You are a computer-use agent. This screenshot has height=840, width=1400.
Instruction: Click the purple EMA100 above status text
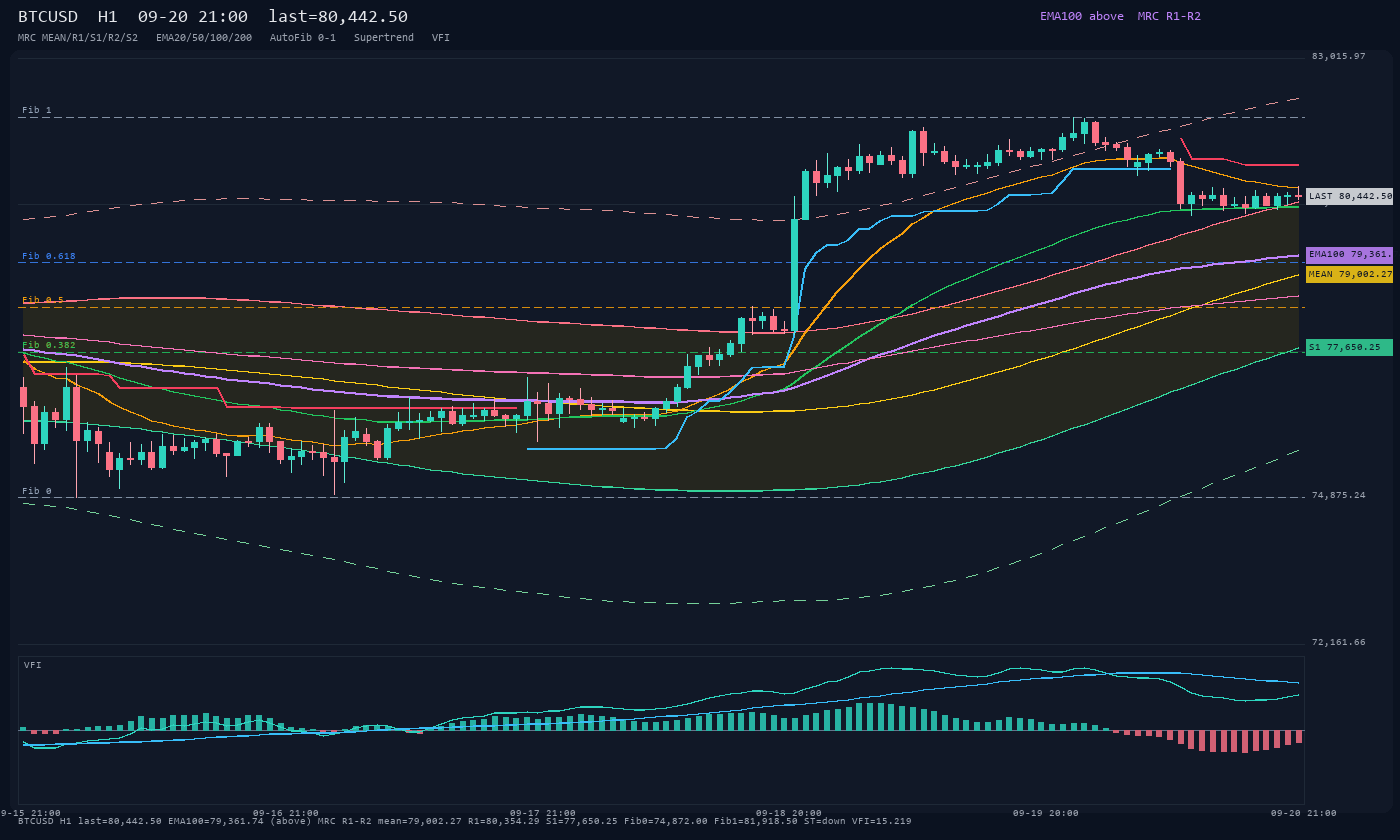[x=1082, y=16]
